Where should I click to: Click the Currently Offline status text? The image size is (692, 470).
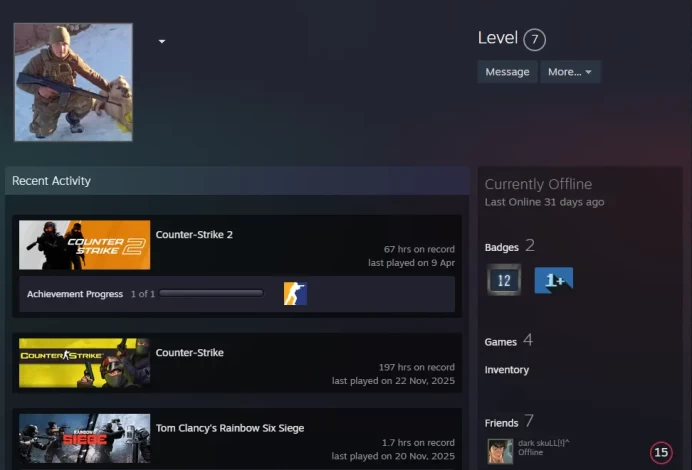tap(538, 184)
